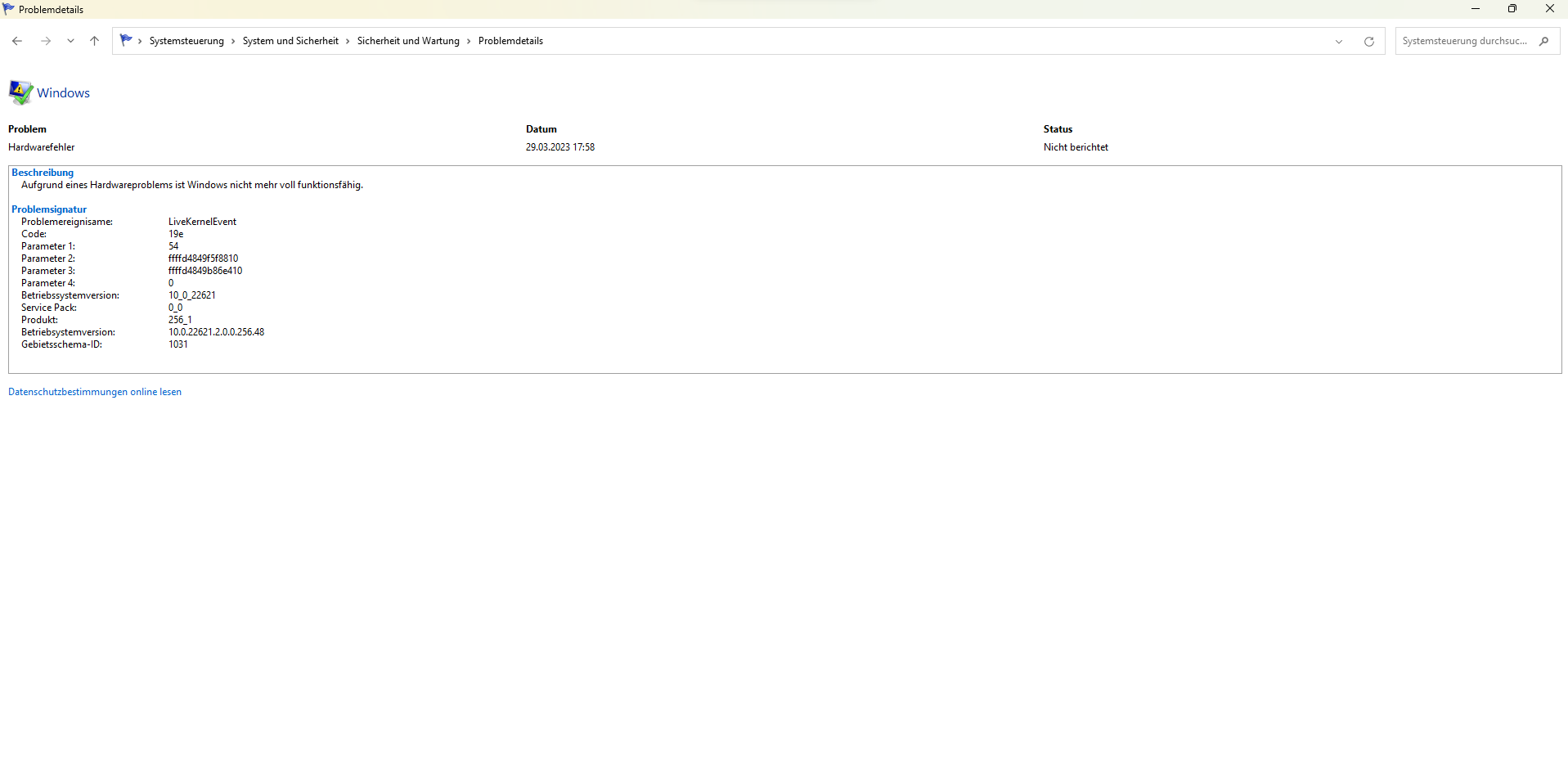
Task: Select Parameter 2 value ffffd4849f5f8810
Action: (x=203, y=259)
